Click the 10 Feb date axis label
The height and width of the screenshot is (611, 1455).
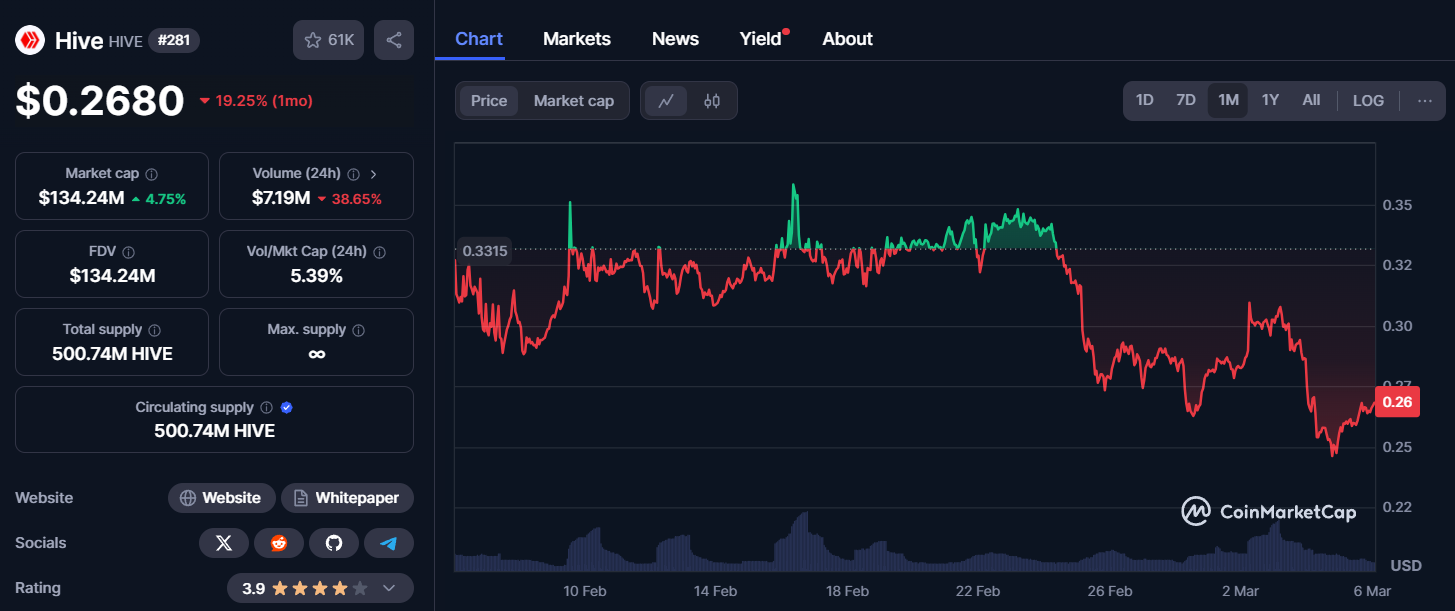point(585,591)
